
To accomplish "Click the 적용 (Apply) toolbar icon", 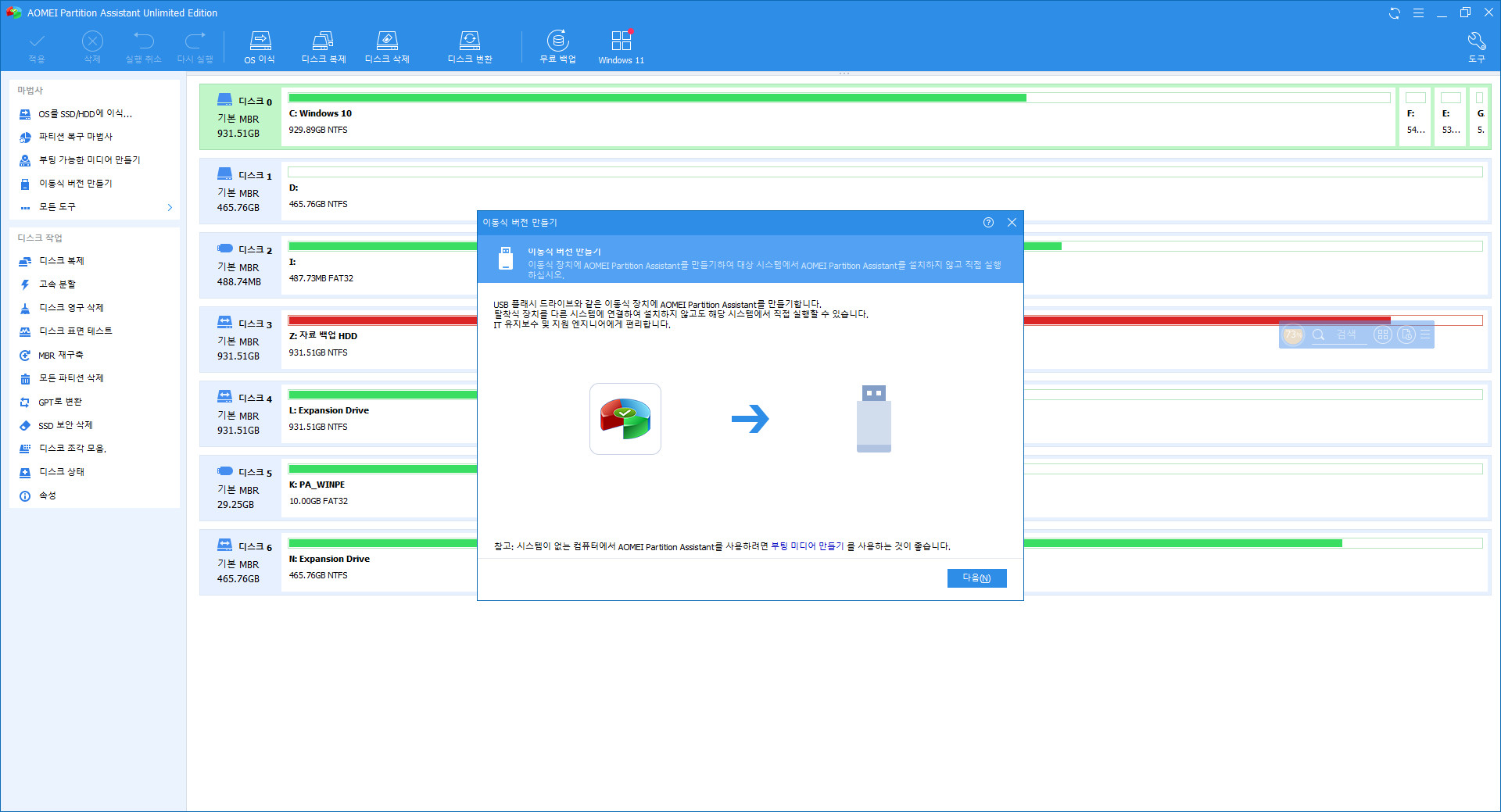I will click(37, 47).
